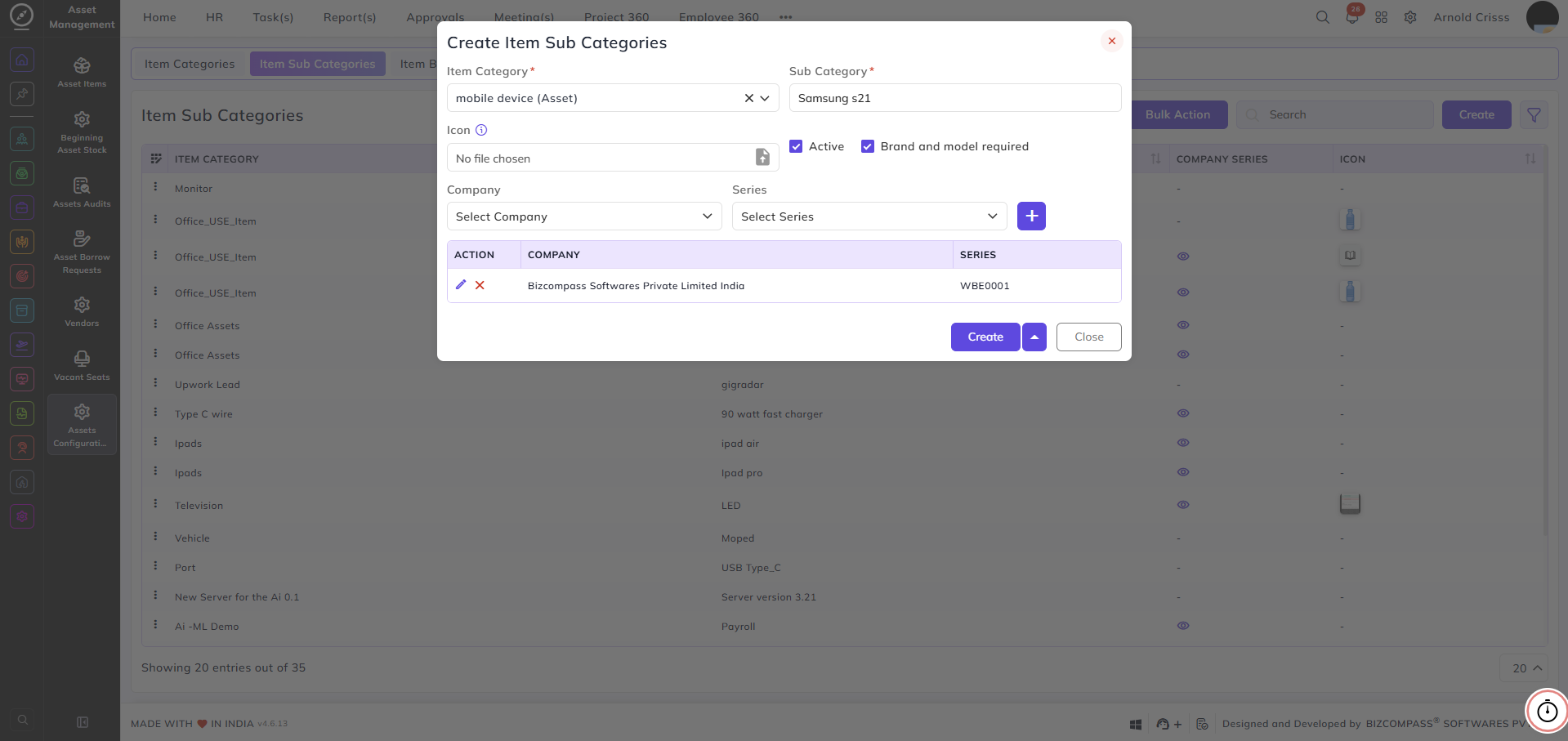Viewport: 1568px width, 741px height.
Task: Open notifications bell icon
Action: 1352,17
